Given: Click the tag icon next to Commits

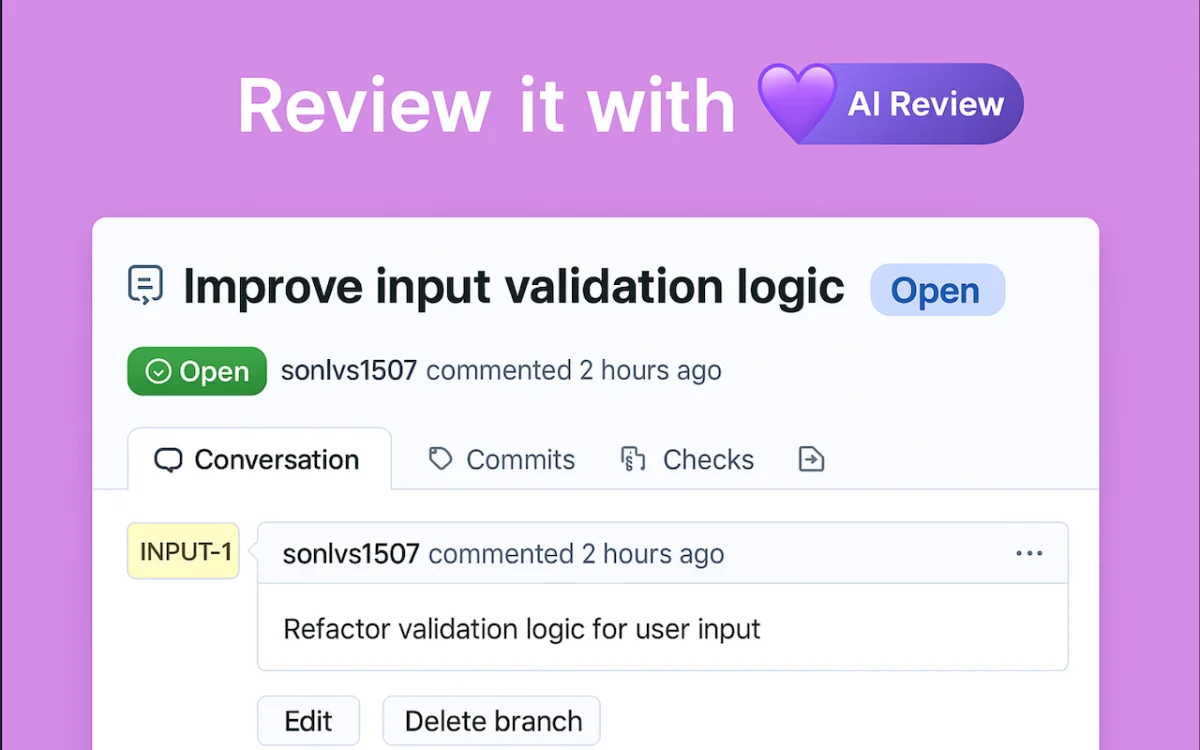Looking at the screenshot, I should (x=440, y=458).
